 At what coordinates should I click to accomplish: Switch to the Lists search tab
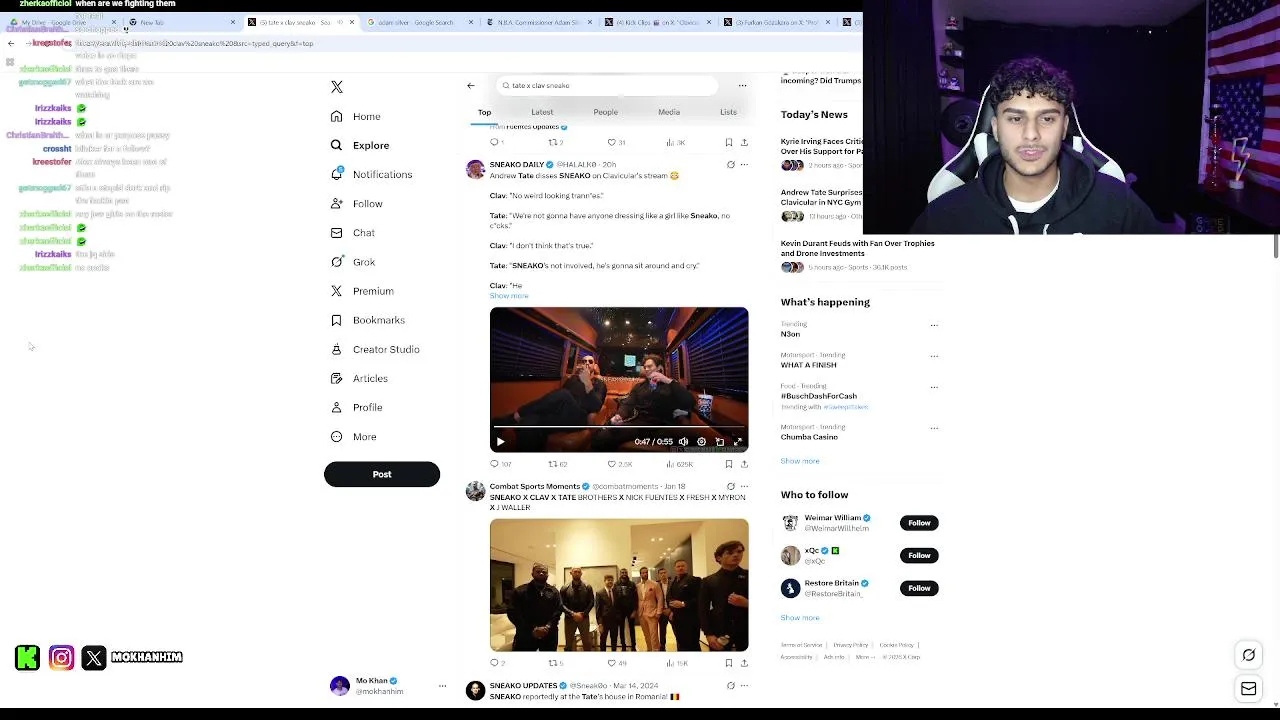click(728, 112)
